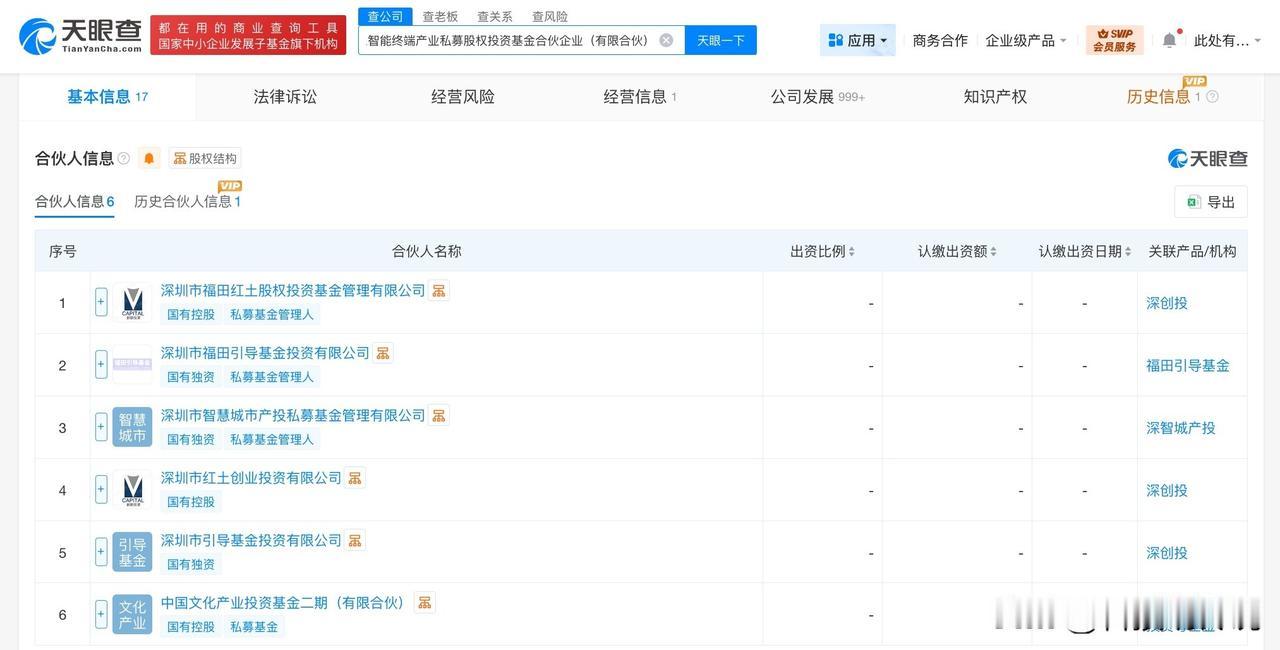Expand row 5 with the plus button
This screenshot has width=1280, height=650.
[x=101, y=551]
